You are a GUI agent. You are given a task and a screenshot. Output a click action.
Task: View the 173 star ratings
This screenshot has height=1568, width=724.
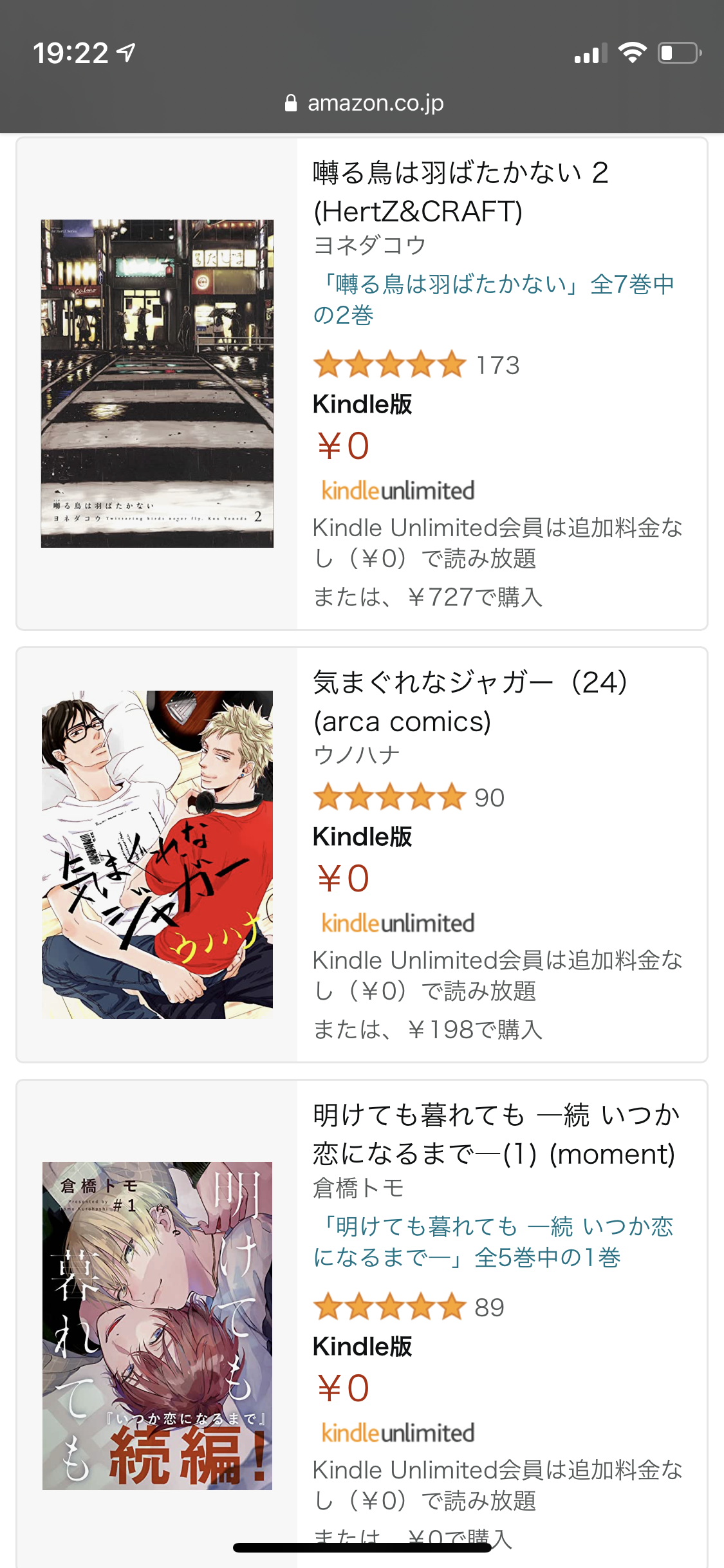pos(416,365)
